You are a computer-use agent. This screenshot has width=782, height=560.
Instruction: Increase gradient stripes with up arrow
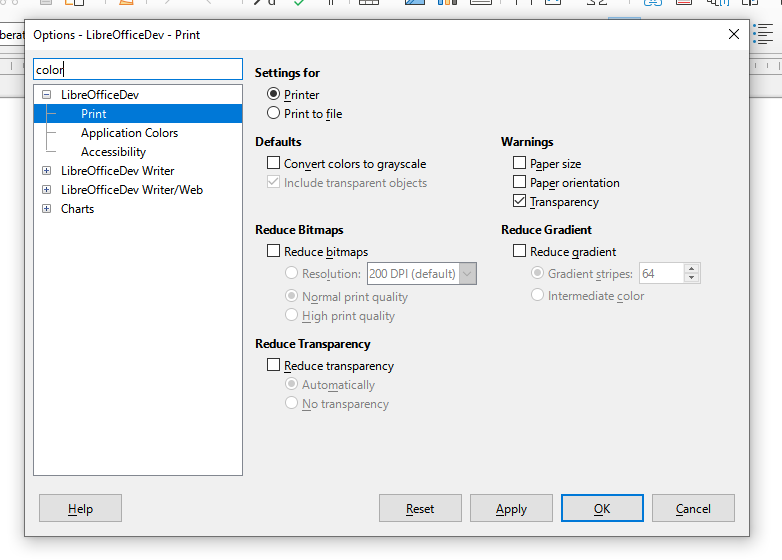[x=692, y=269]
